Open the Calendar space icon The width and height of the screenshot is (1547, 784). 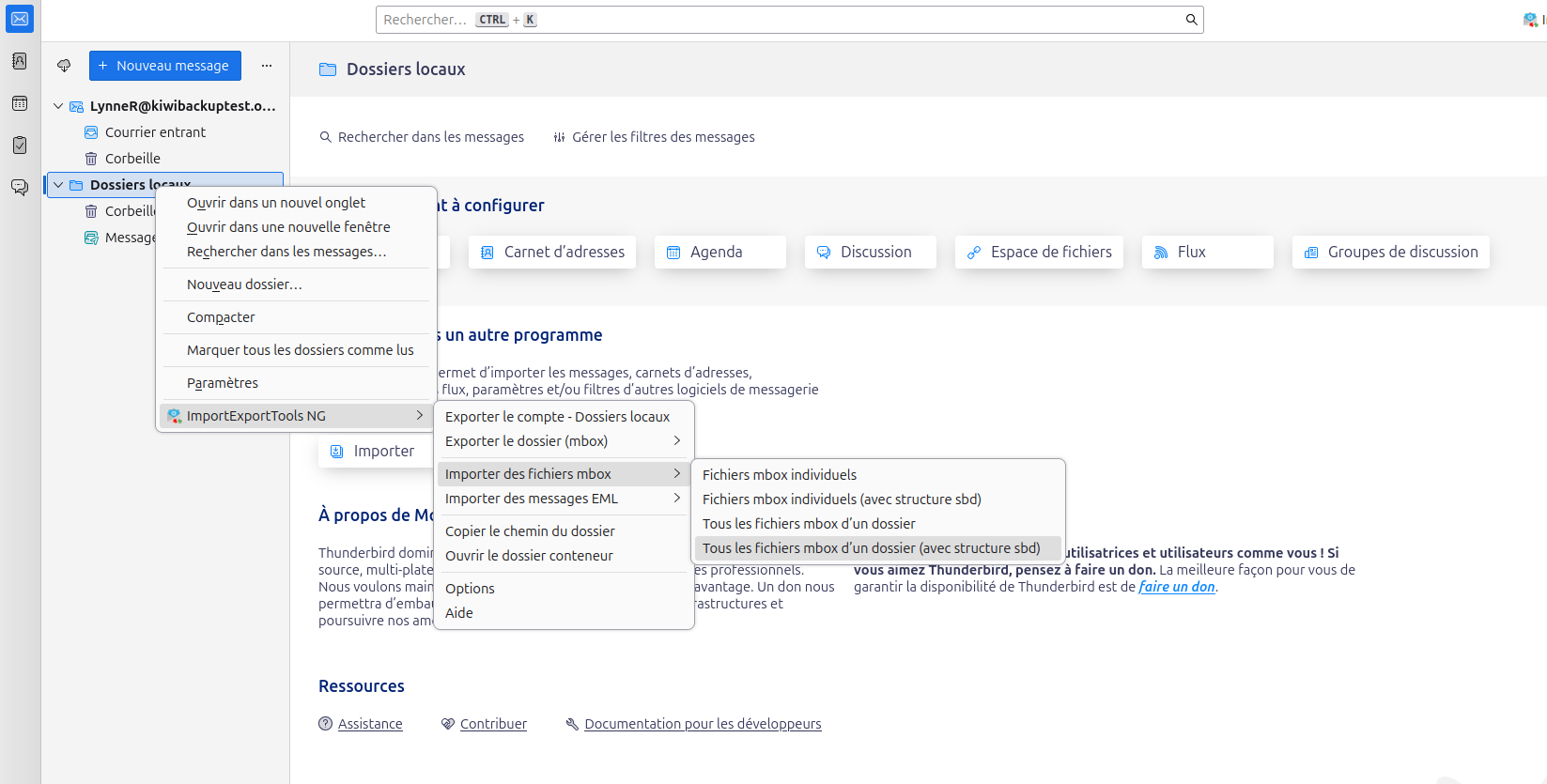pyautogui.click(x=20, y=103)
